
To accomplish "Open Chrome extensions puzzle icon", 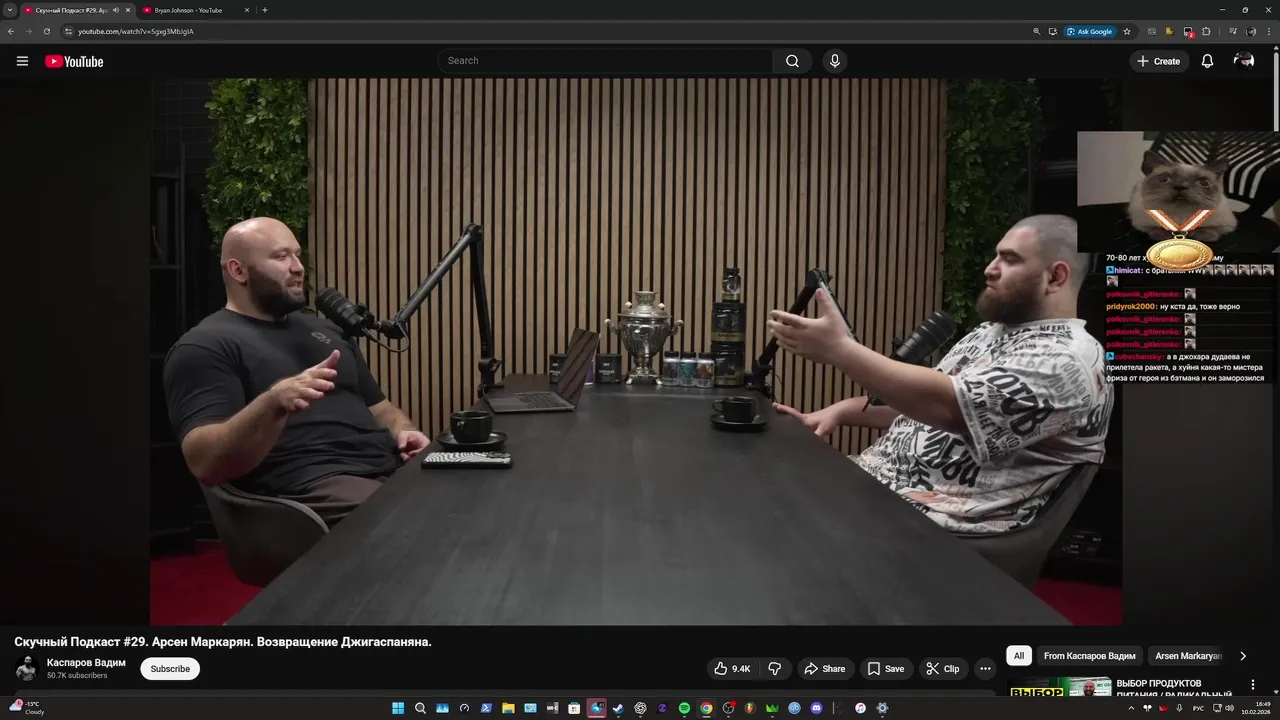I will point(1206,31).
